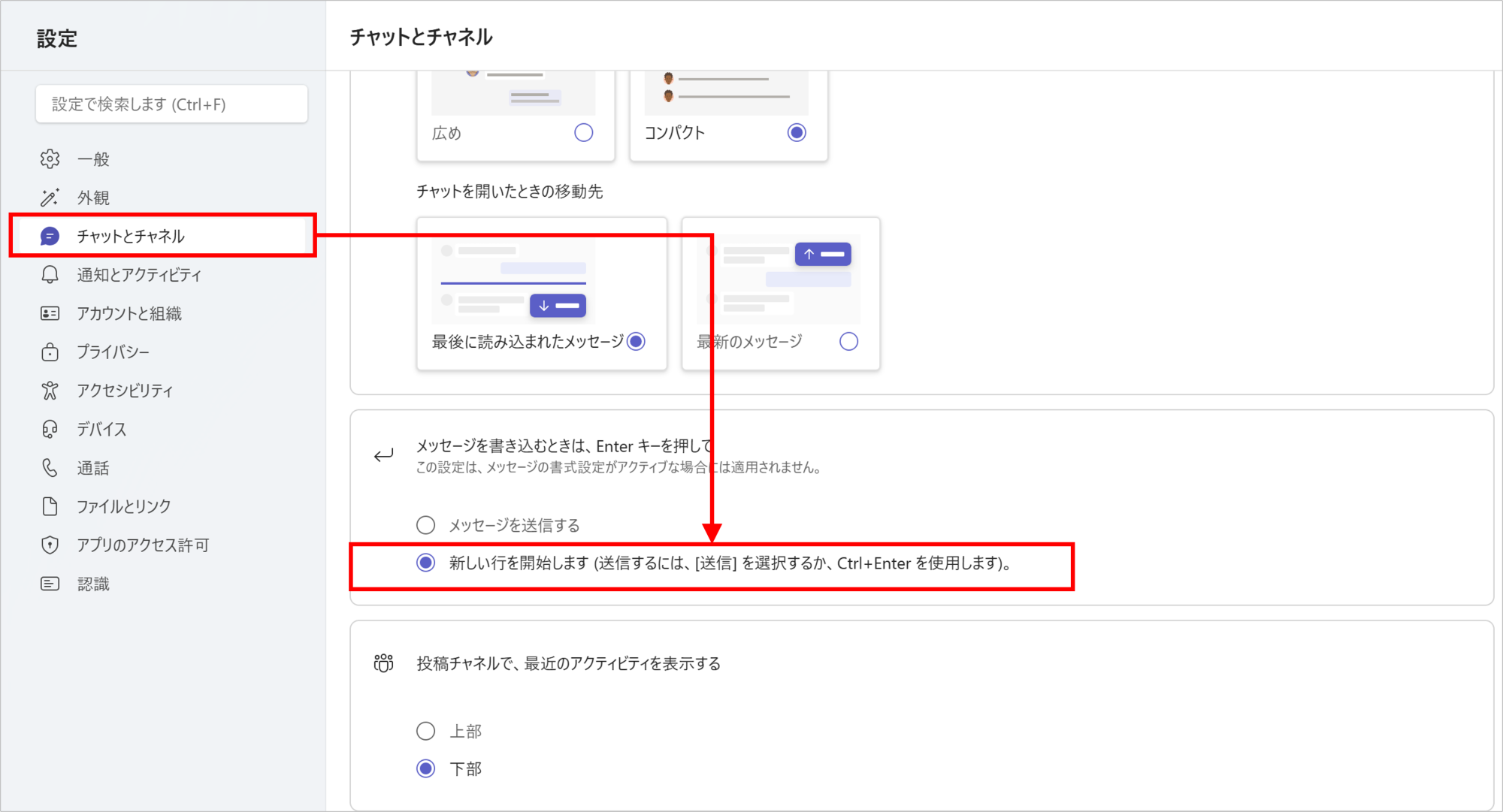Select 上部 for channel activity position
The height and width of the screenshot is (812, 1503).
[426, 731]
